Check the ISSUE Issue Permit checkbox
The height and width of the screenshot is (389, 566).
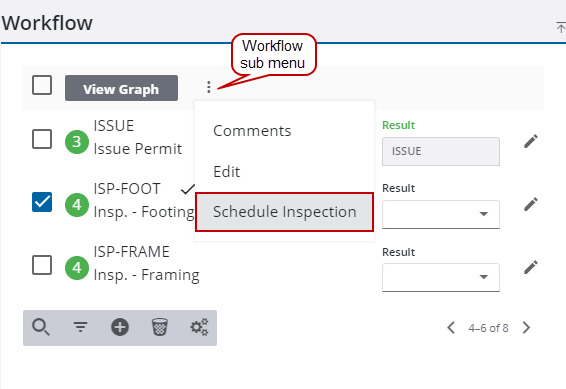click(42, 139)
